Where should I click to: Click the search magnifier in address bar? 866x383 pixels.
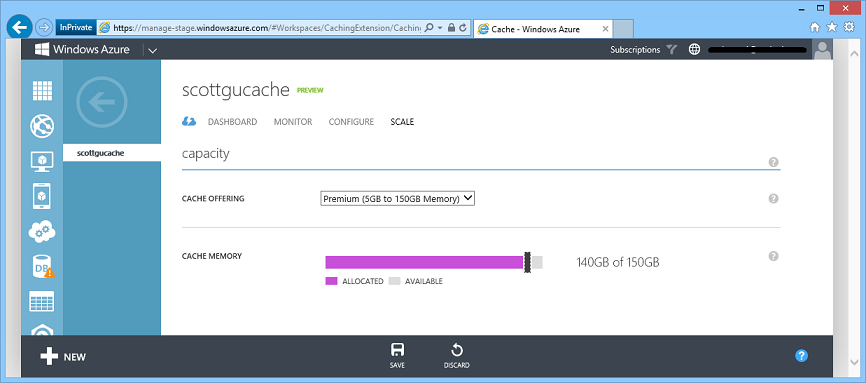[429, 28]
